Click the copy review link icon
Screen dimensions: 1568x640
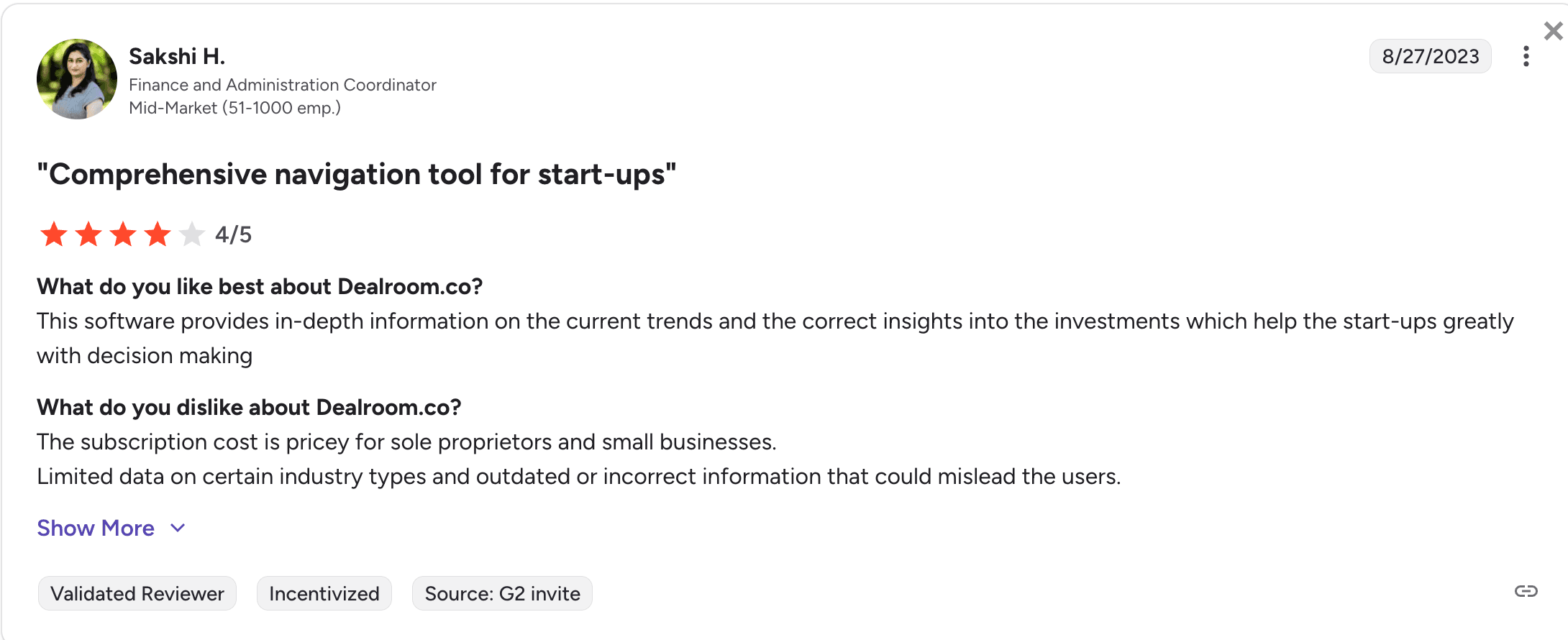[1526, 592]
